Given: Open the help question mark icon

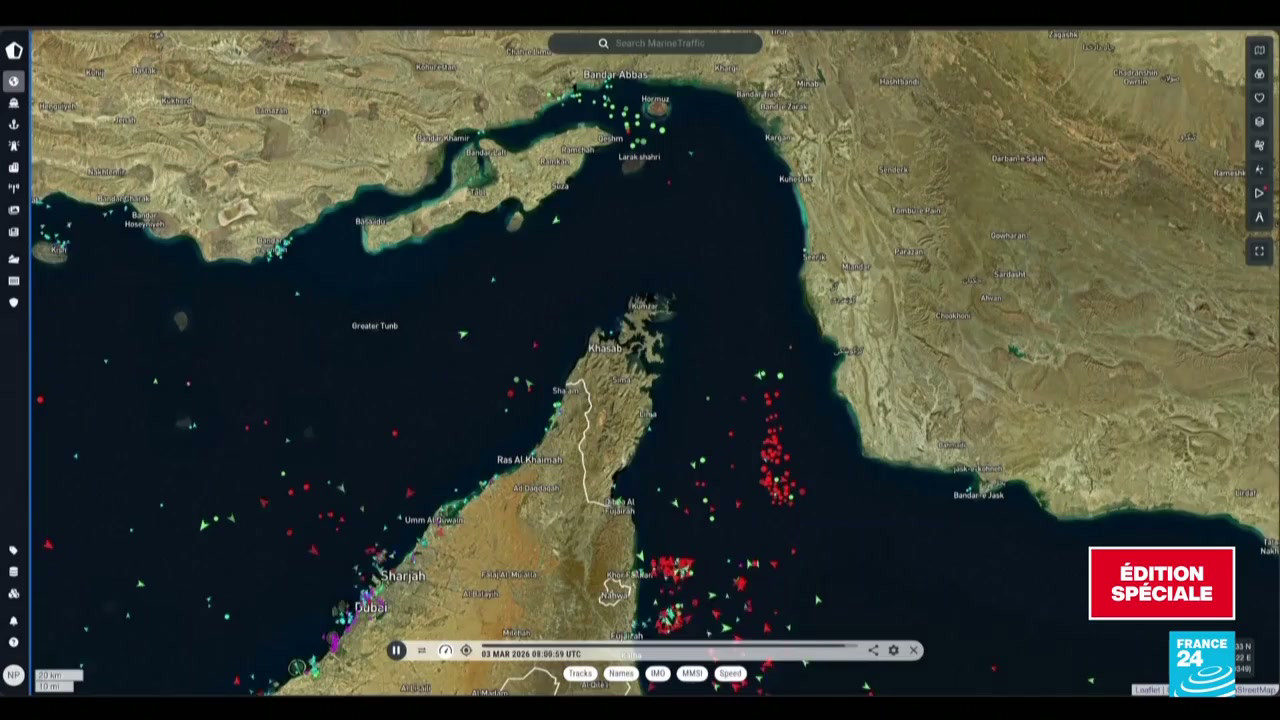Looking at the screenshot, I should coord(14,642).
